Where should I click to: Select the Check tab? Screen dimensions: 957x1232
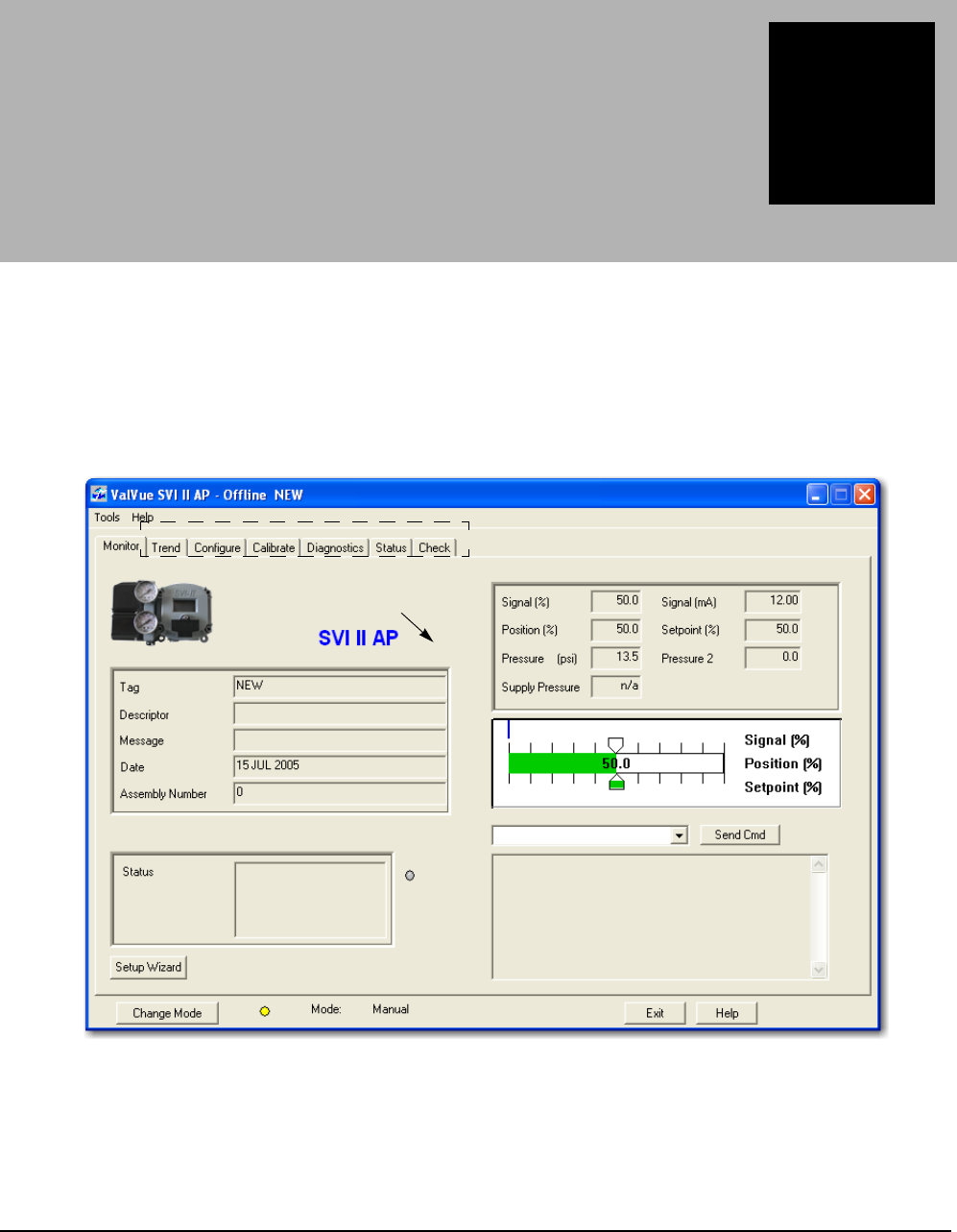point(434,548)
